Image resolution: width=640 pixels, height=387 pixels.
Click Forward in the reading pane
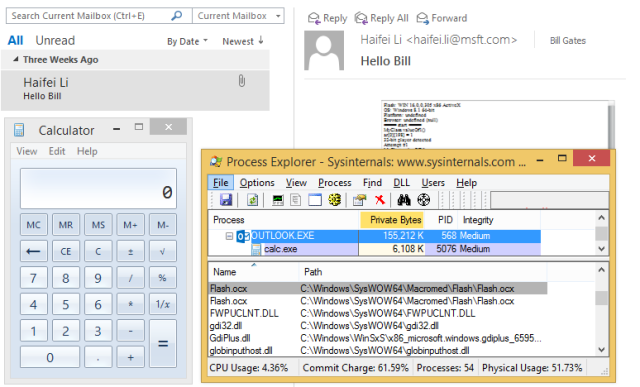click(x=442, y=18)
